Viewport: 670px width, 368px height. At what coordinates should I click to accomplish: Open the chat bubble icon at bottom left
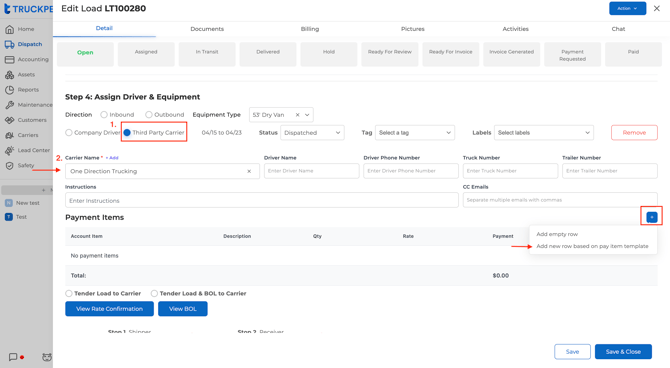pyautogui.click(x=13, y=357)
